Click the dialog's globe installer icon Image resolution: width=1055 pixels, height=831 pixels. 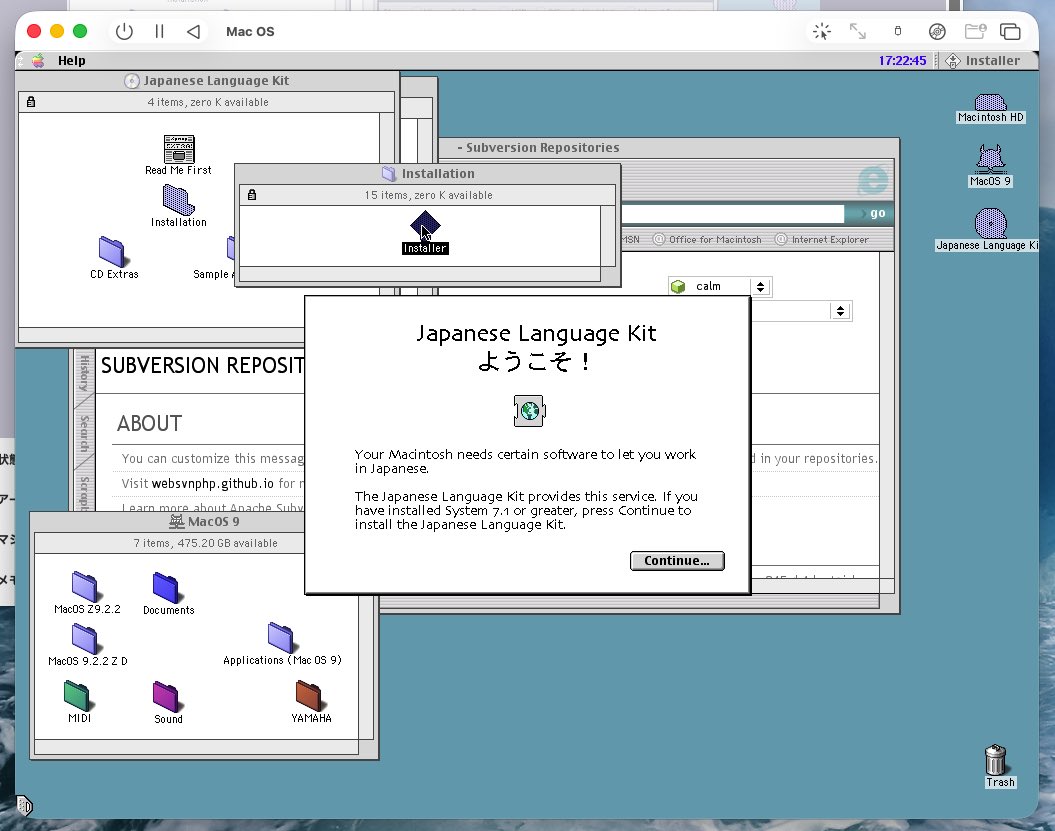(x=529, y=410)
